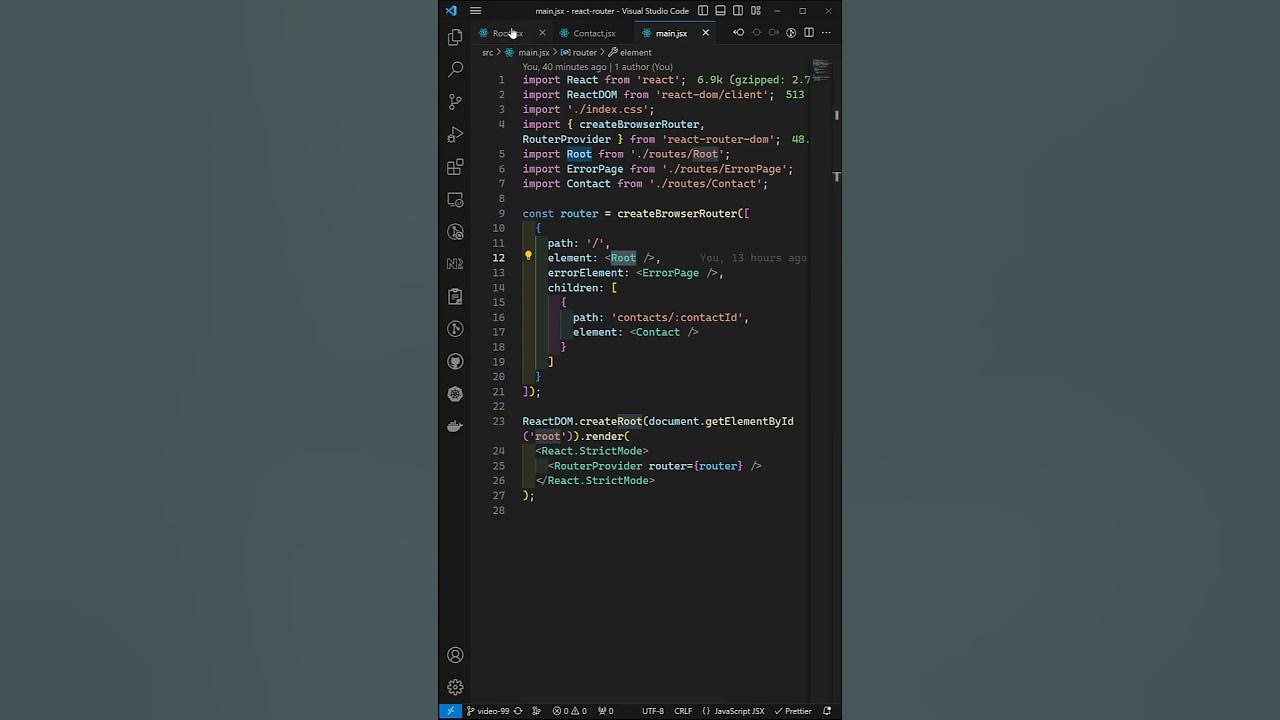Close the main.jsx tab
The height and width of the screenshot is (720, 1280).
pyautogui.click(x=705, y=33)
